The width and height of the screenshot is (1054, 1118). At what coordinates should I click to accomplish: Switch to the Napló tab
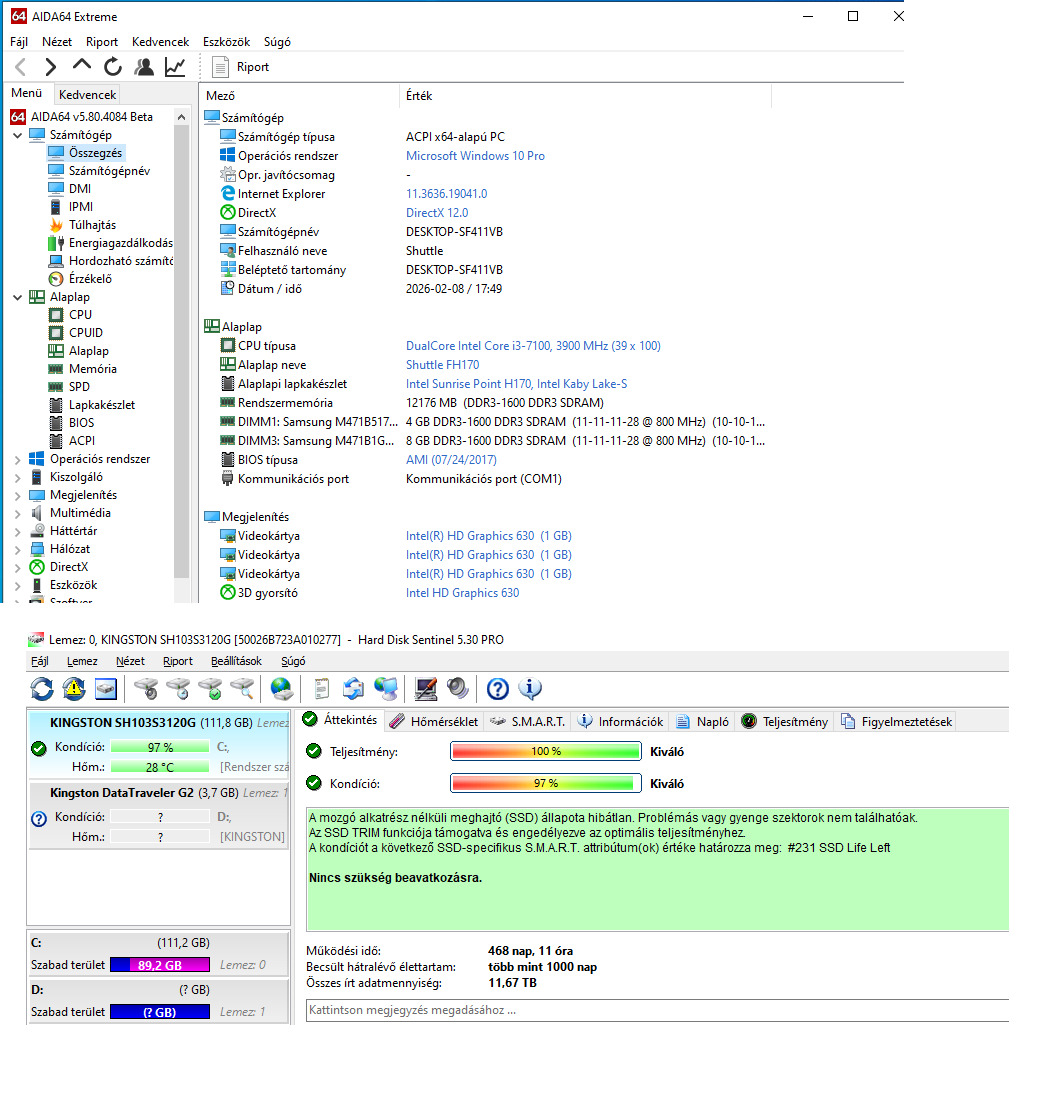click(x=703, y=722)
